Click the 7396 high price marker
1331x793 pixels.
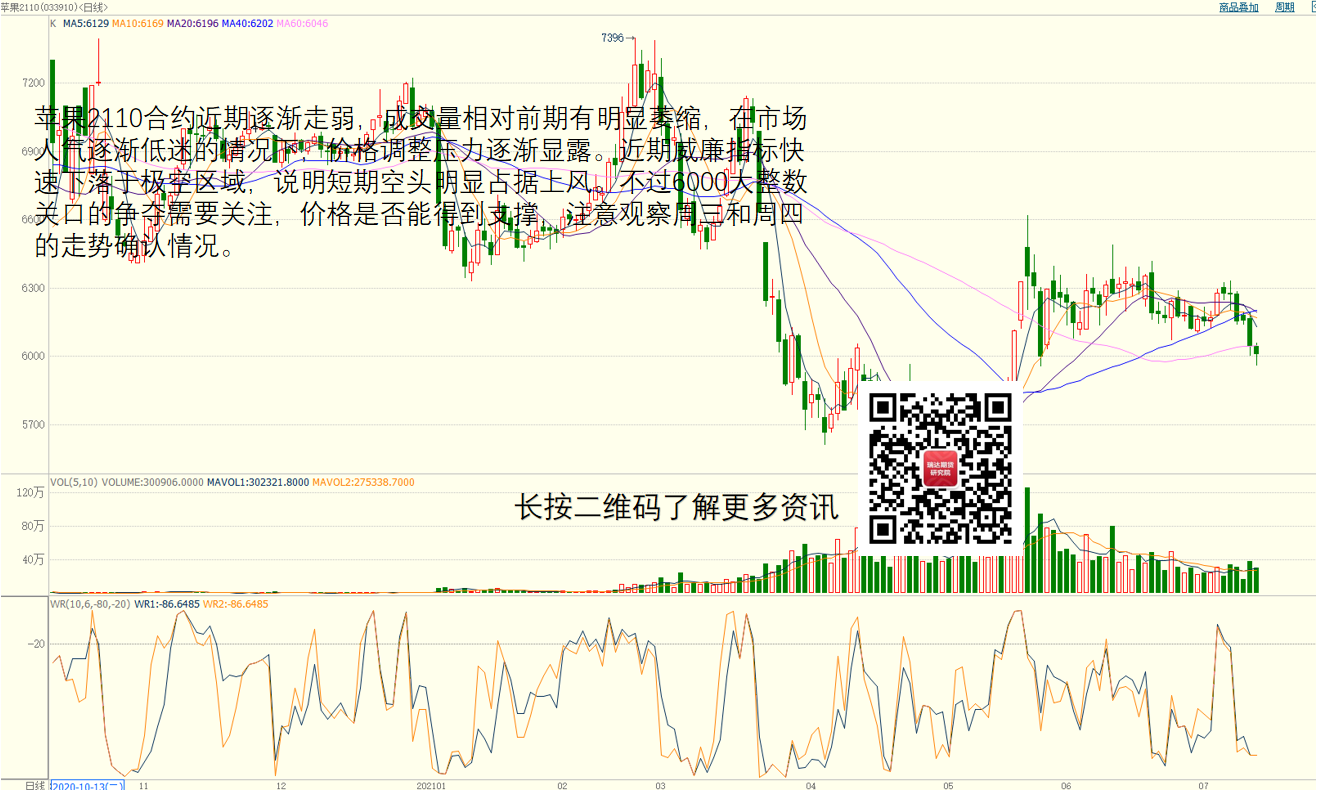pyautogui.click(x=612, y=38)
